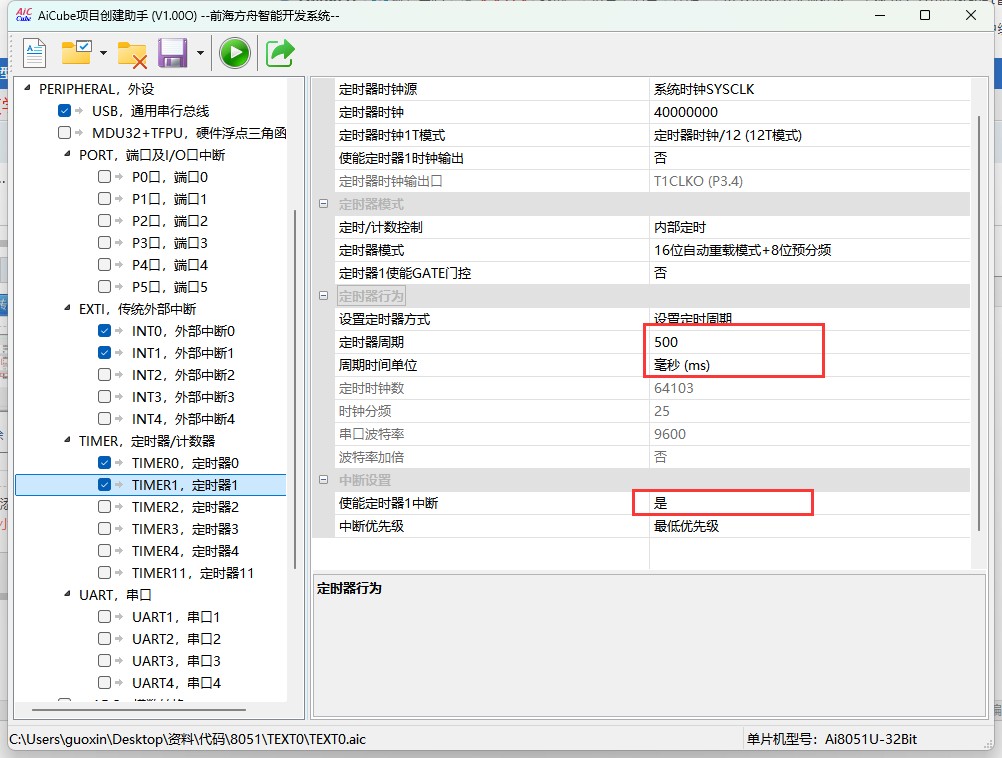Click 定时器时钟1T模式 value 12T模式

point(810,135)
